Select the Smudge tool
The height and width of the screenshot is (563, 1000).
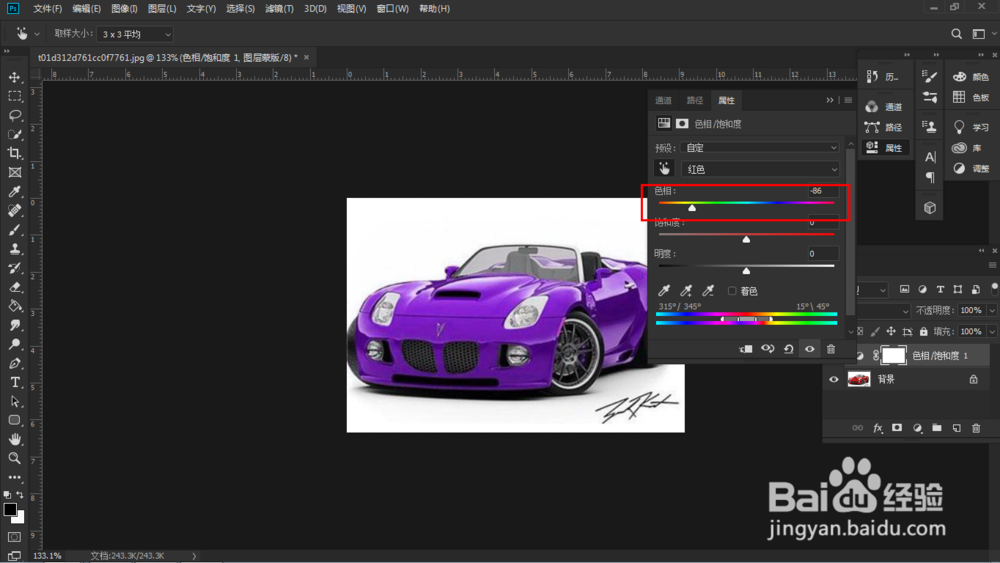(x=14, y=325)
